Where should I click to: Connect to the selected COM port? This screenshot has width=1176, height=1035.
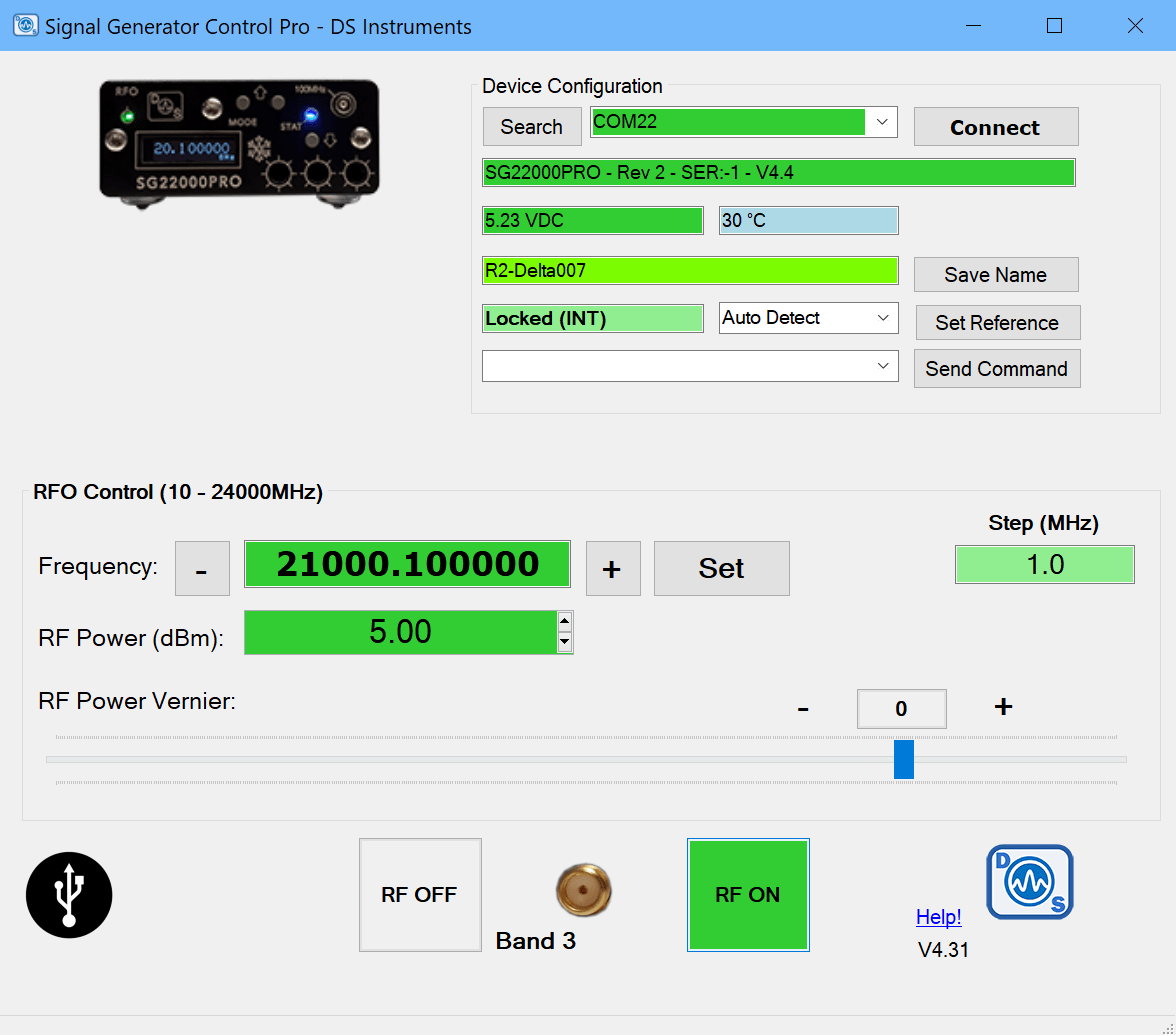tap(996, 127)
